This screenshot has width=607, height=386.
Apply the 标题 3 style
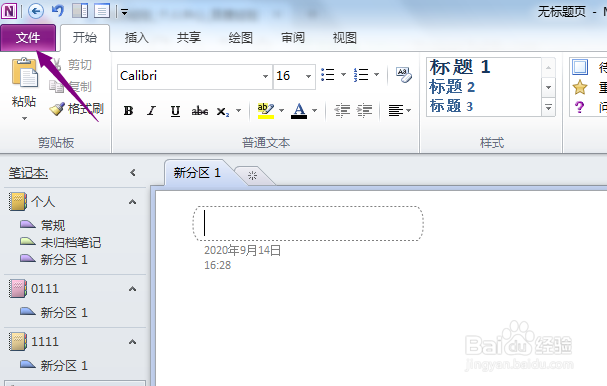coord(451,106)
